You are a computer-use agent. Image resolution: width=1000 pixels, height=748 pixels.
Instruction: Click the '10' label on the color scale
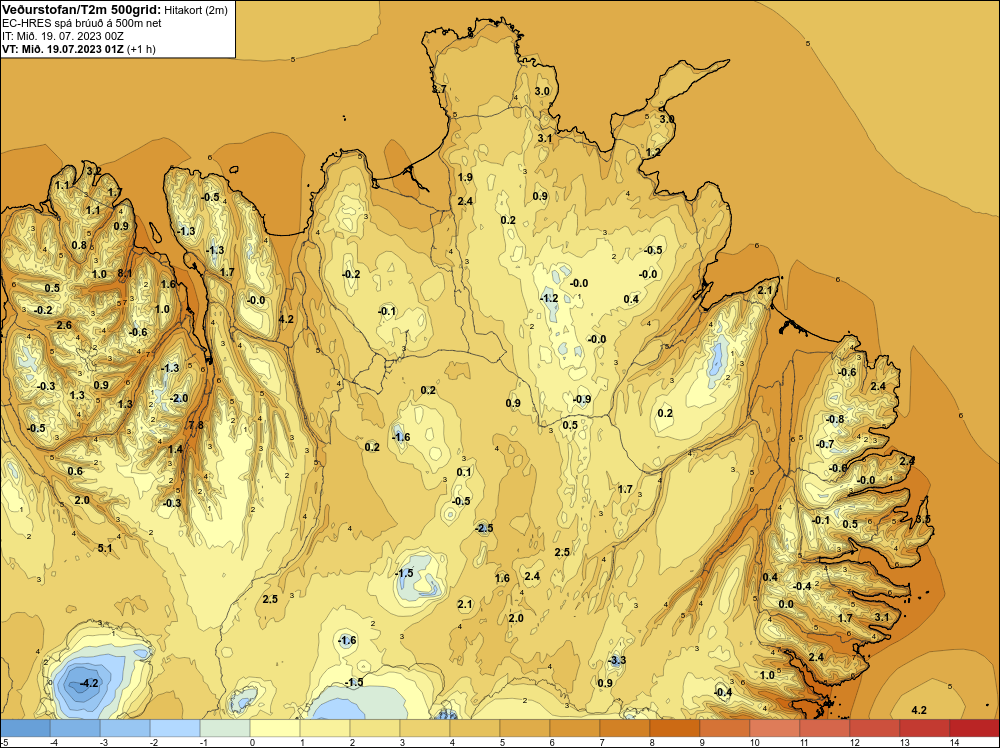pos(754,742)
